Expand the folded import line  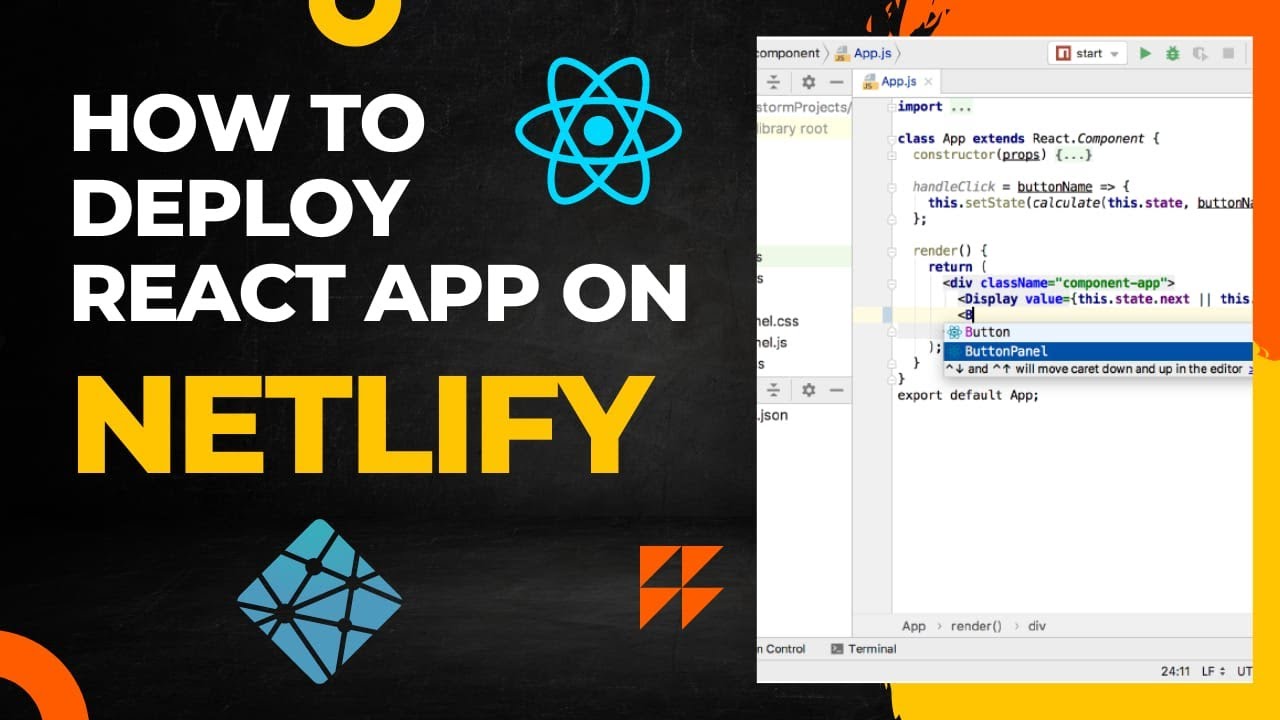tap(890, 107)
